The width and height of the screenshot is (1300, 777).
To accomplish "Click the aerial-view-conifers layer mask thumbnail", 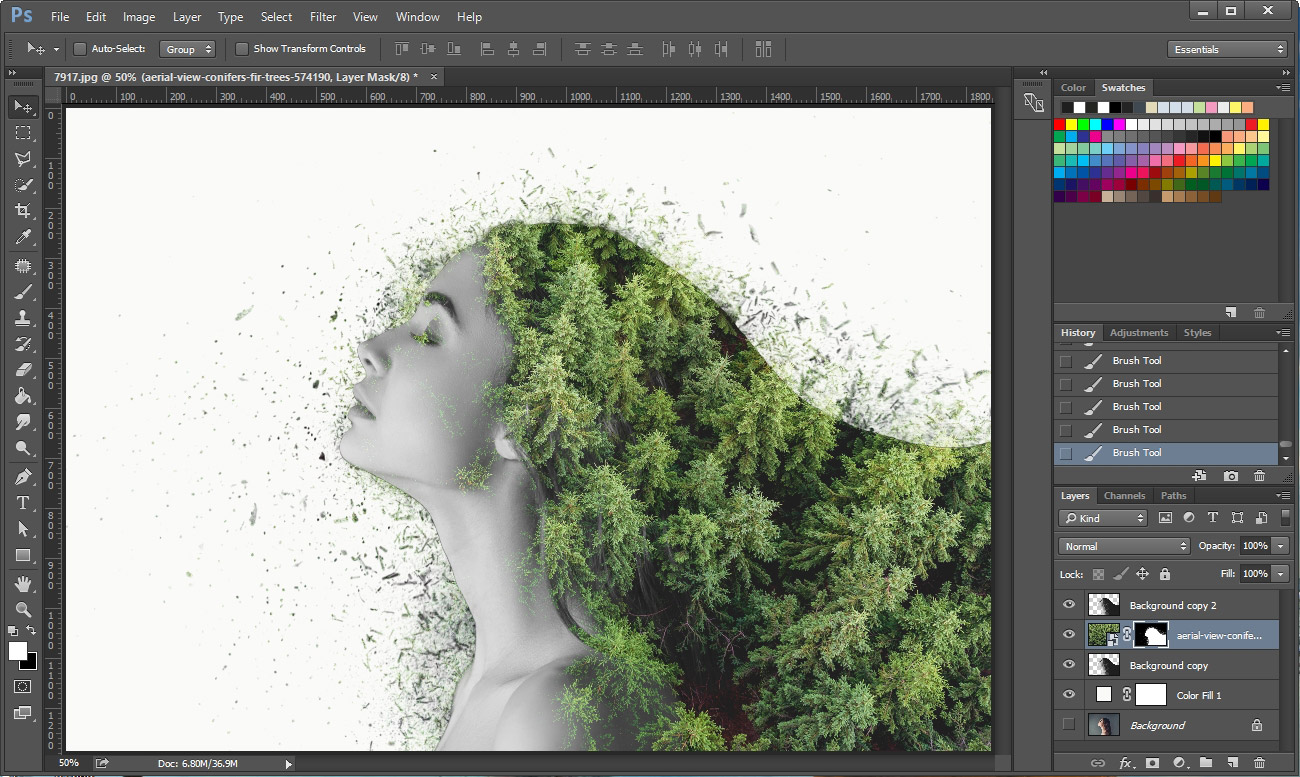I will (x=1152, y=635).
